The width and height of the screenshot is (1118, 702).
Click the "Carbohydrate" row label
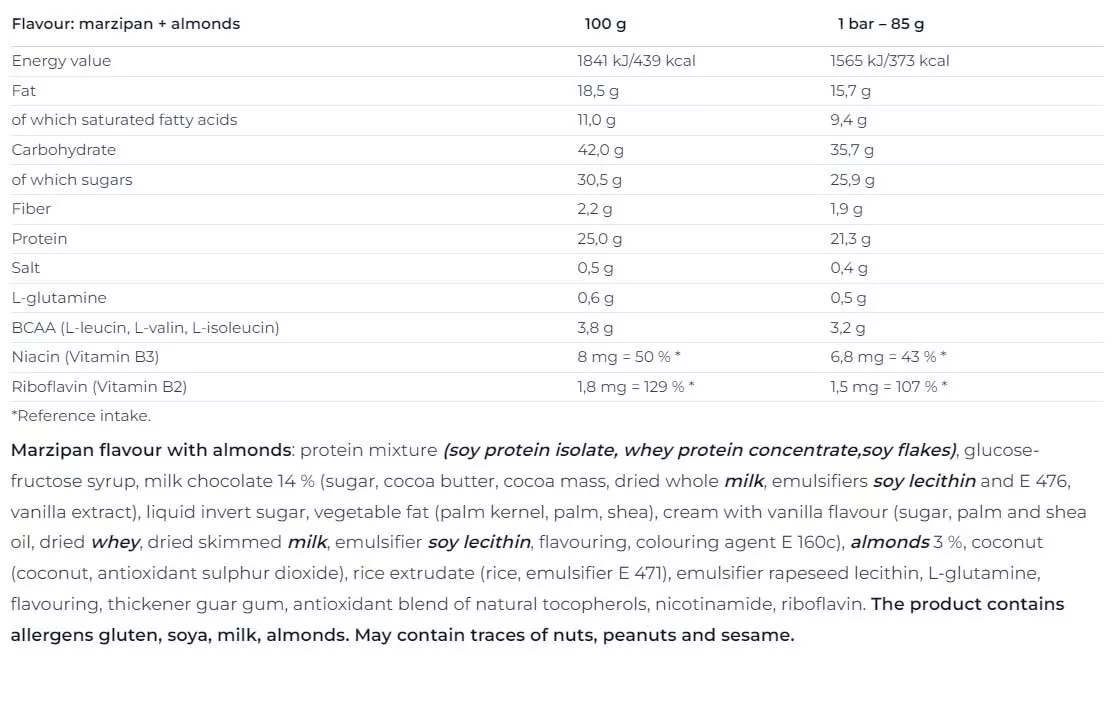coord(64,150)
